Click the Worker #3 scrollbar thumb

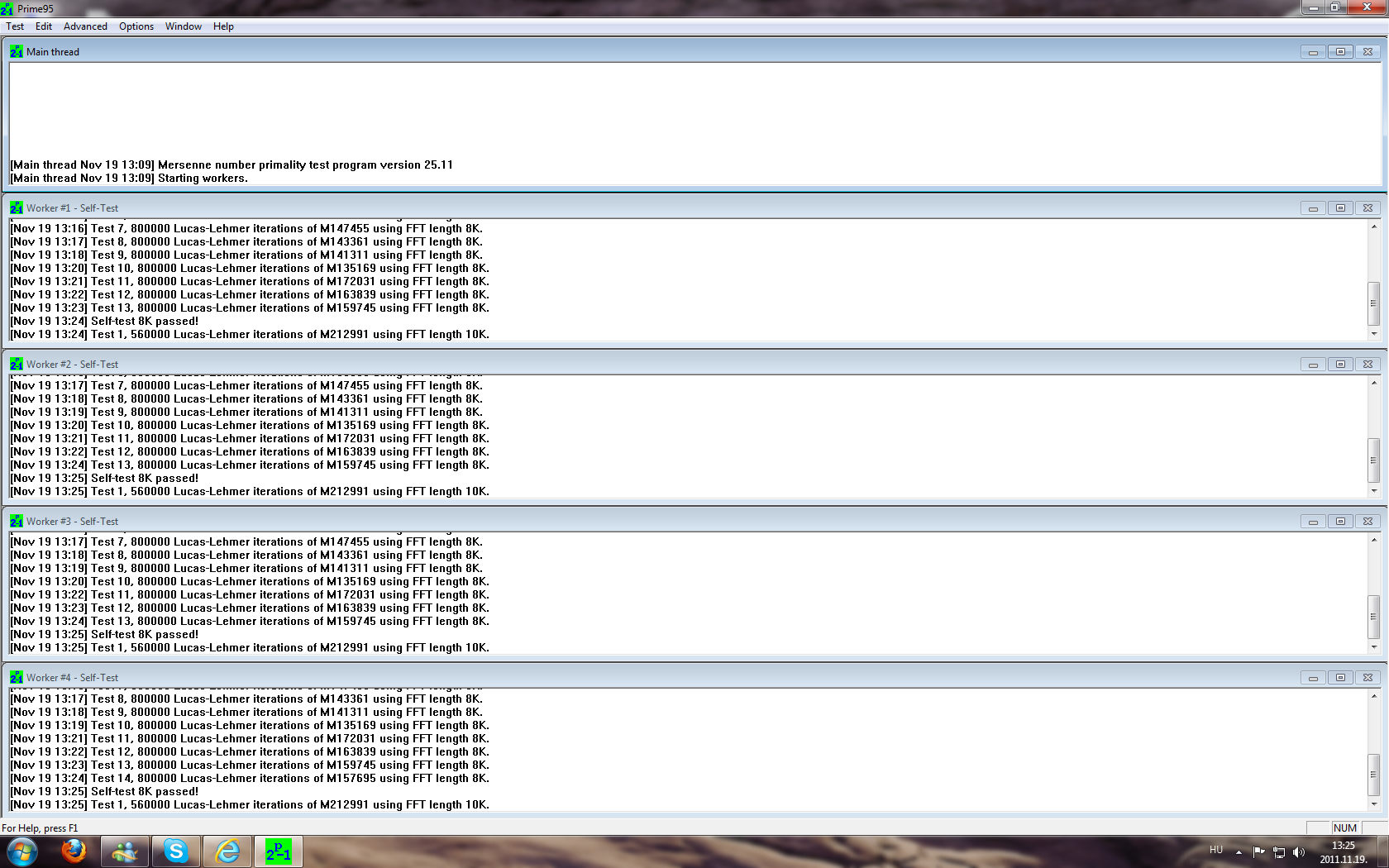click(1373, 617)
